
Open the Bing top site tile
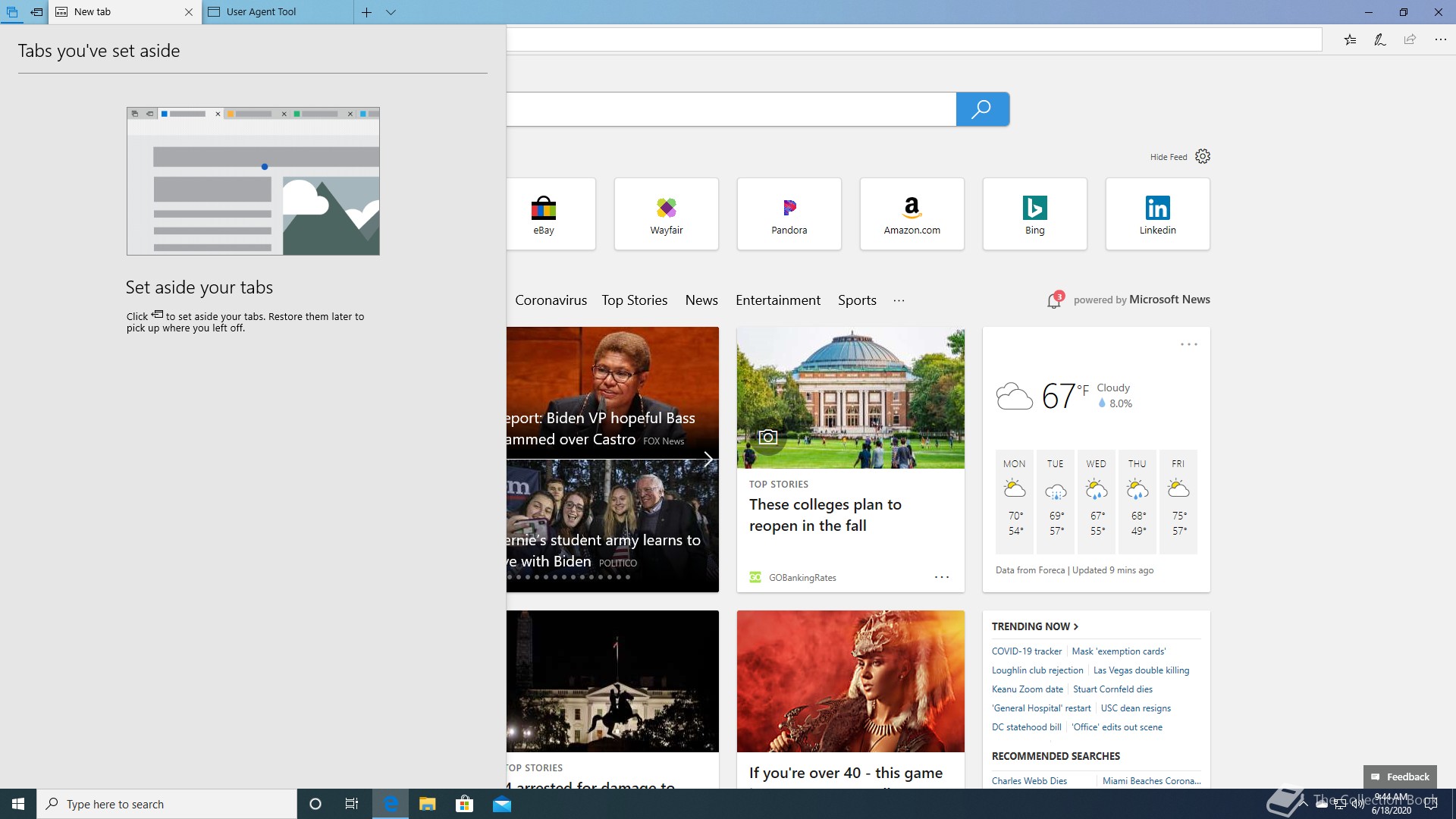pyautogui.click(x=1034, y=214)
